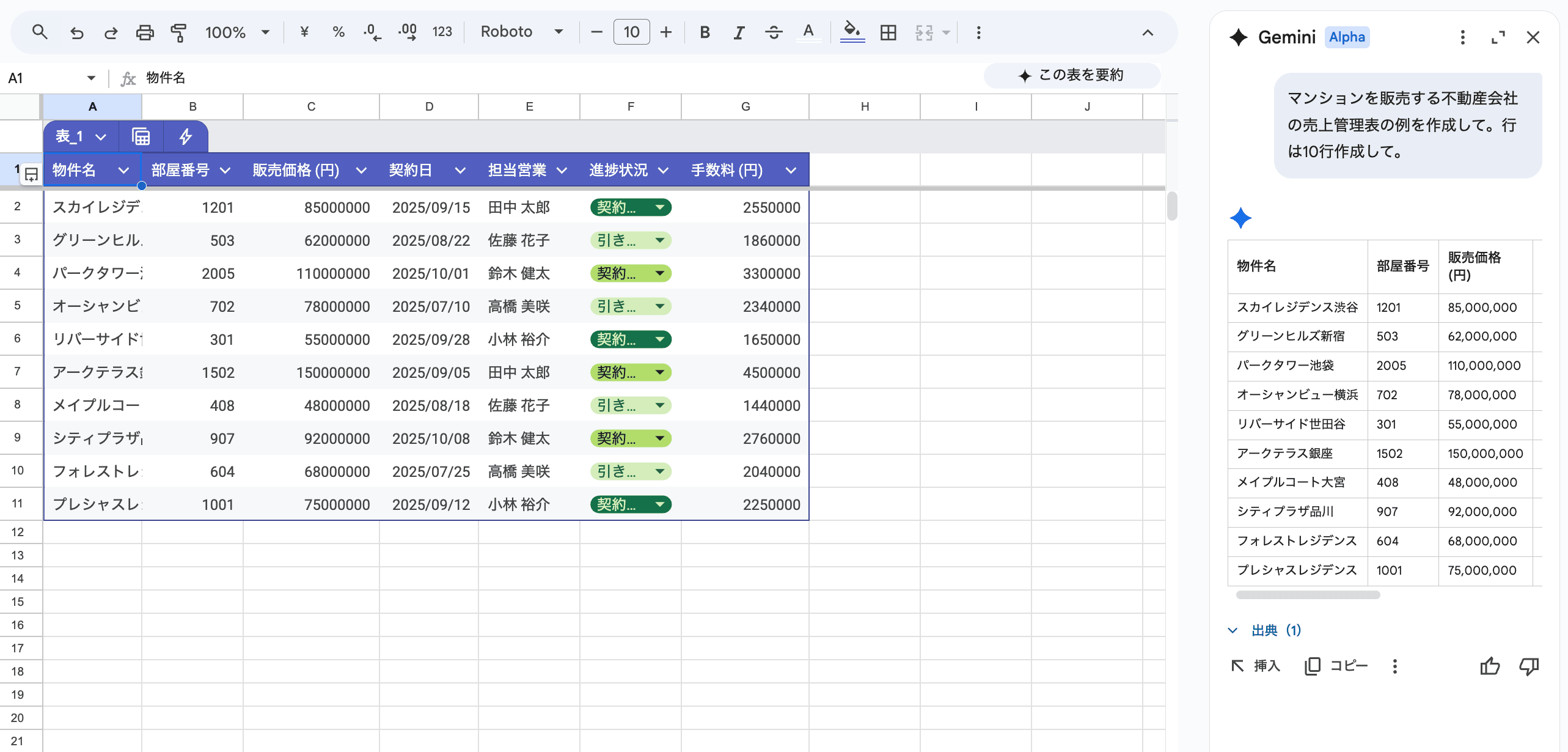The width and height of the screenshot is (1568, 752).
Task: Click the paint format roller icon
Action: click(178, 32)
